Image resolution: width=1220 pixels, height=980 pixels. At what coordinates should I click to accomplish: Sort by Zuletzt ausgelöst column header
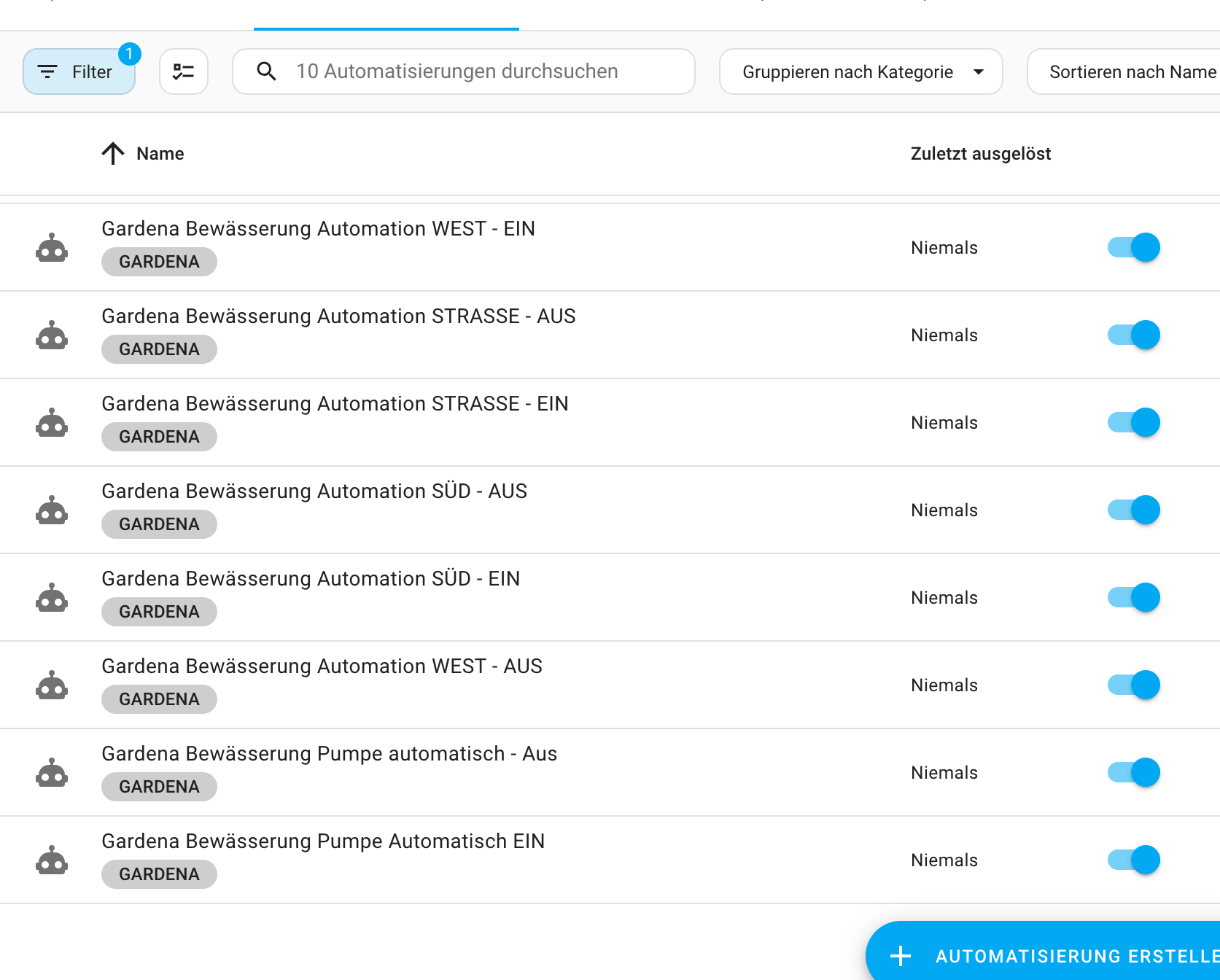point(980,154)
